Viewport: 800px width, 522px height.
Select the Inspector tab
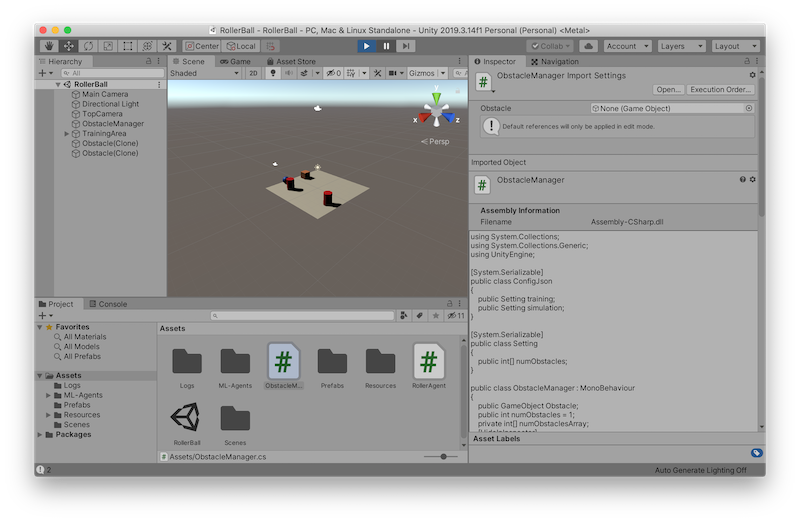495,61
